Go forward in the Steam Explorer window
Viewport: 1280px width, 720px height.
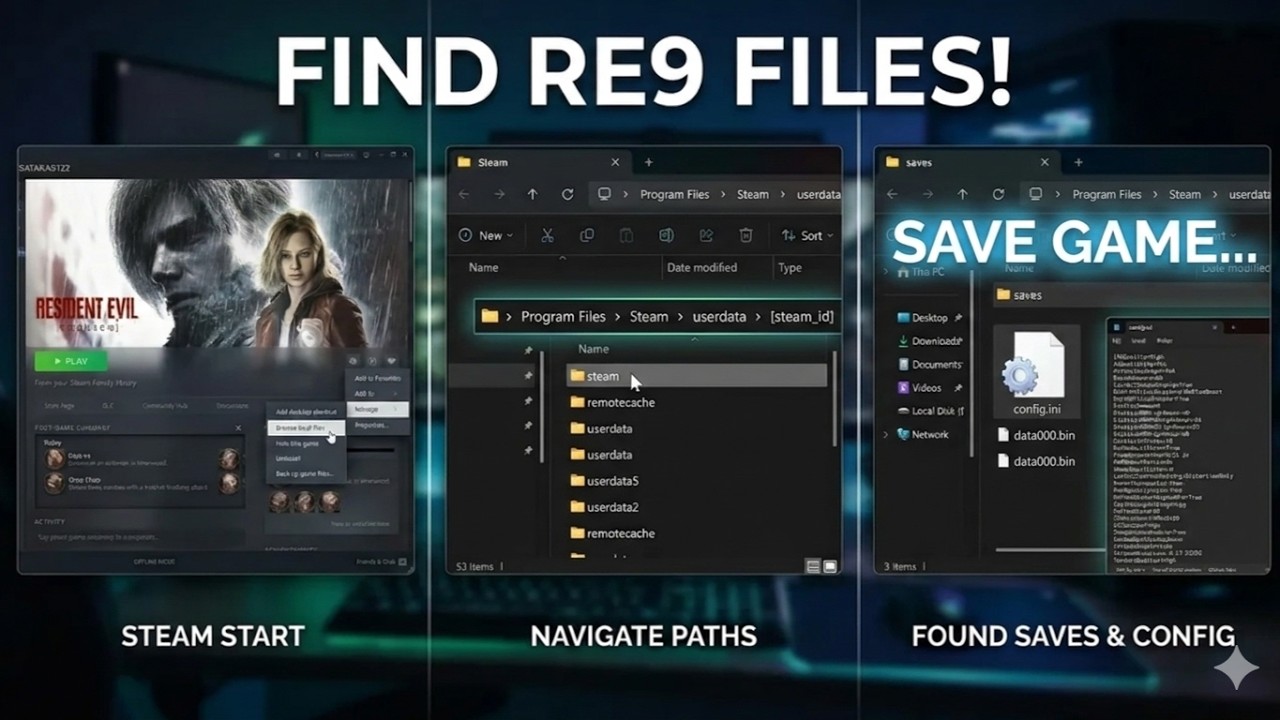click(498, 195)
